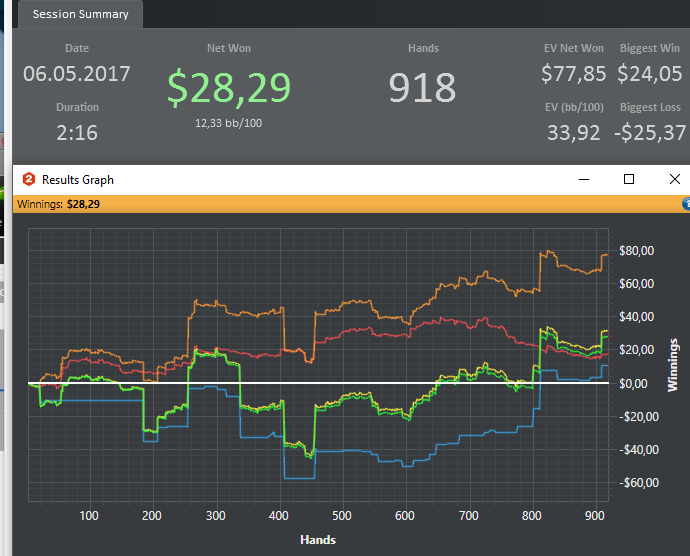Click the EV (bb/100) heading label
The image size is (690, 556).
[574, 107]
